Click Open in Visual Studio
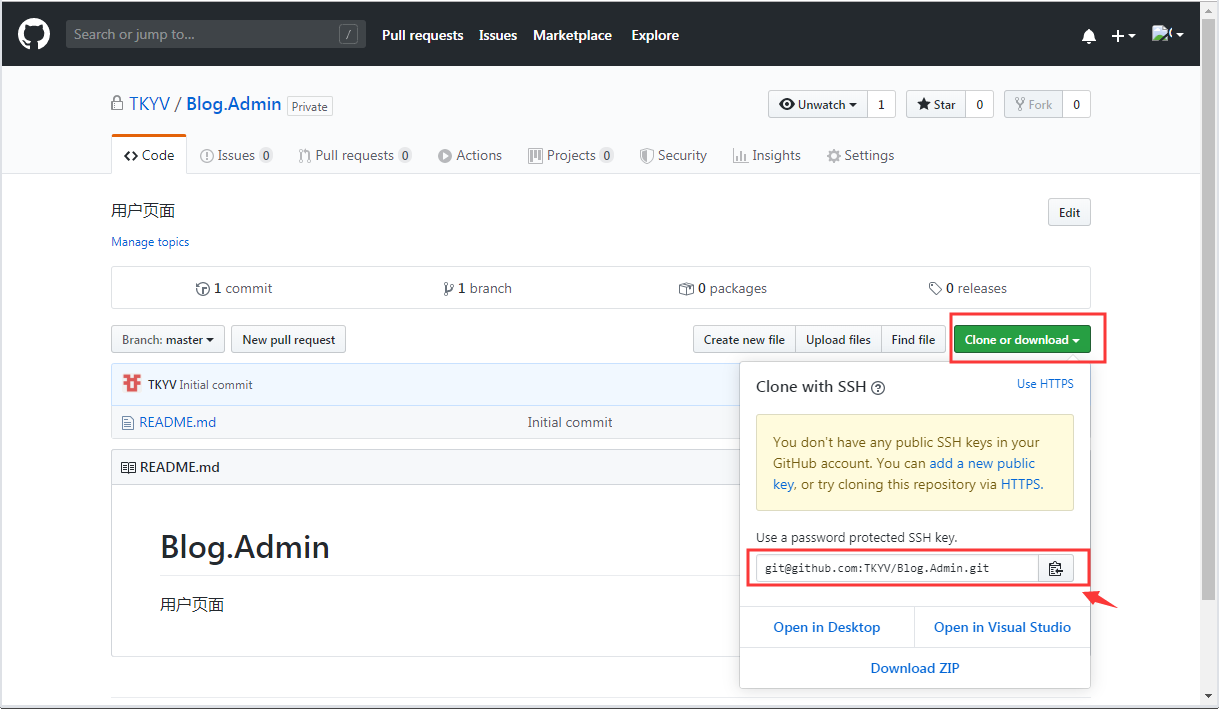1219x709 pixels. (1002, 627)
